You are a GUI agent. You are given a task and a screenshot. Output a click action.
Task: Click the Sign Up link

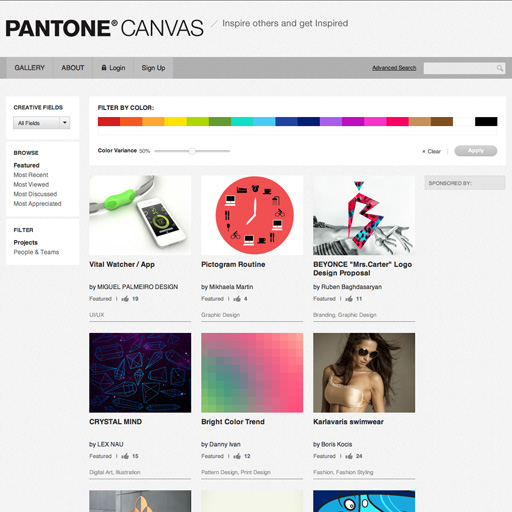pos(153,68)
